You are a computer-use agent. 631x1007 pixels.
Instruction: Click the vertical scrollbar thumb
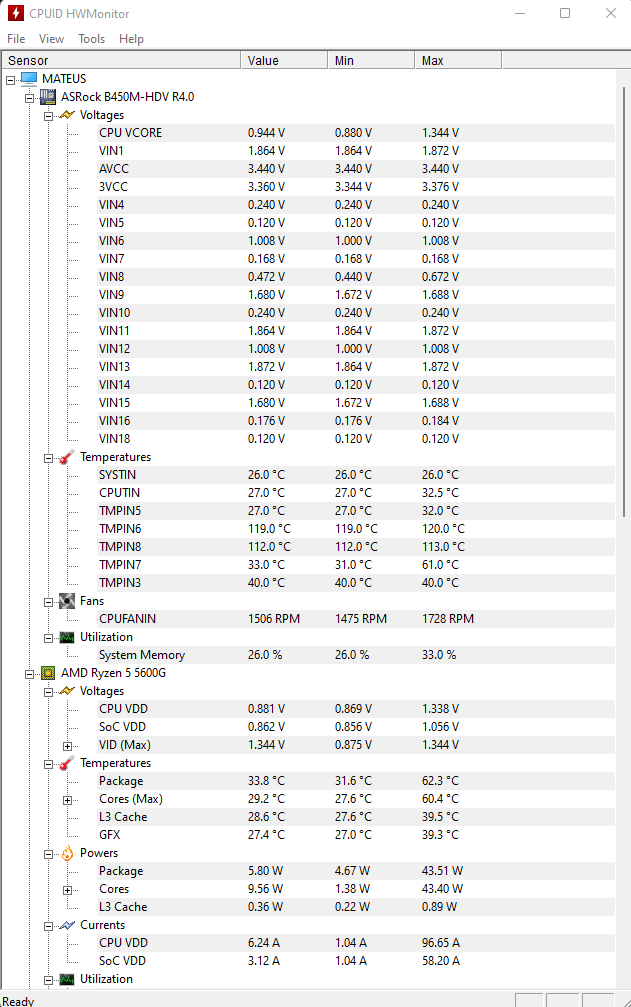point(624,302)
